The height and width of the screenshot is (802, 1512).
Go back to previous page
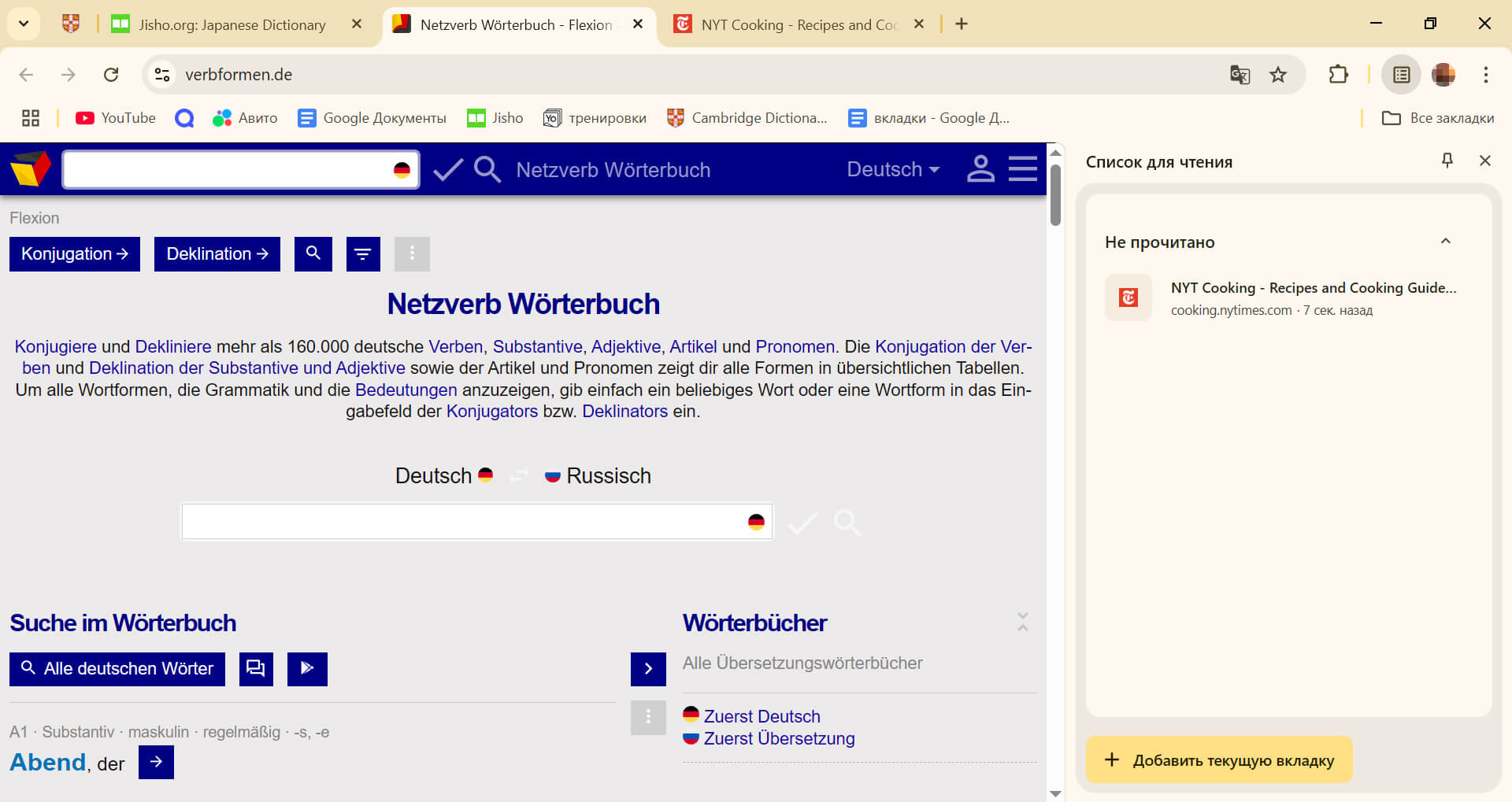(26, 75)
